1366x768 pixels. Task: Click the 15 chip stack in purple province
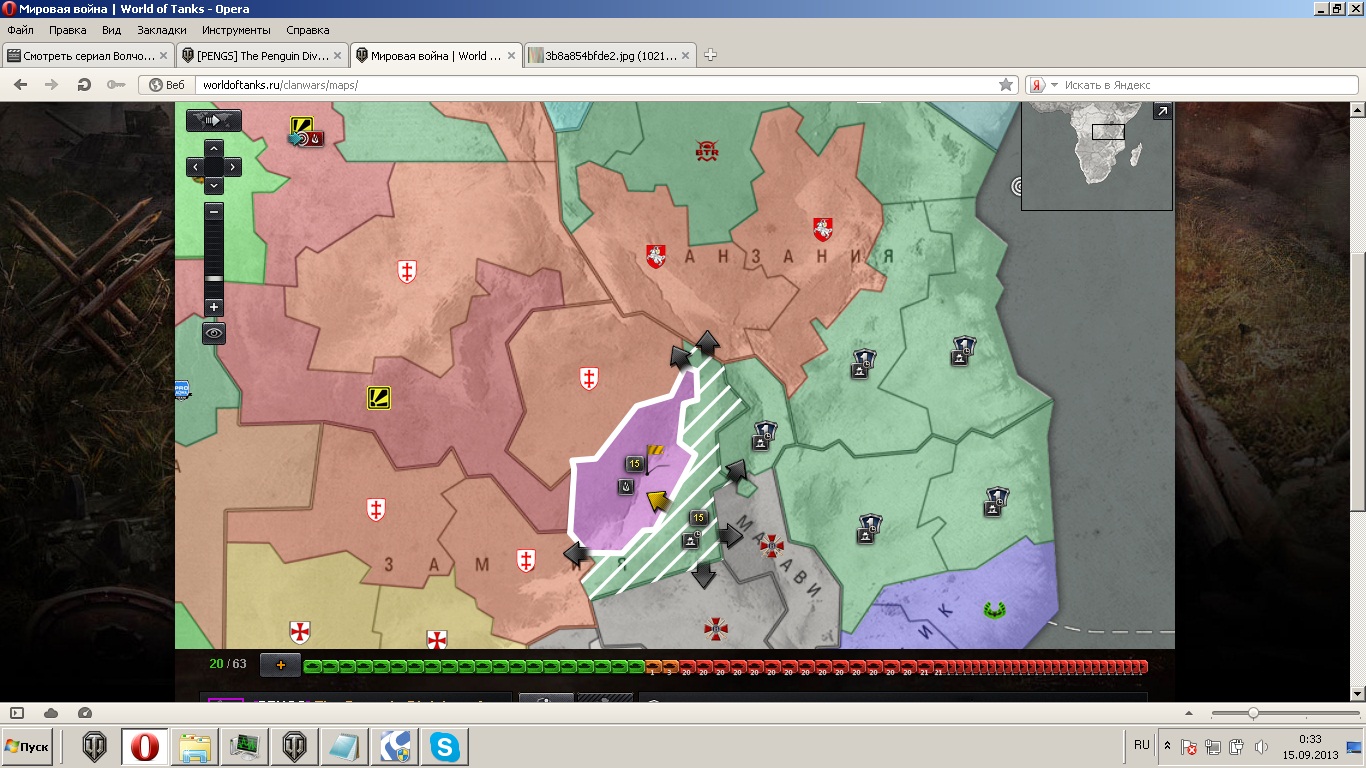tap(634, 464)
